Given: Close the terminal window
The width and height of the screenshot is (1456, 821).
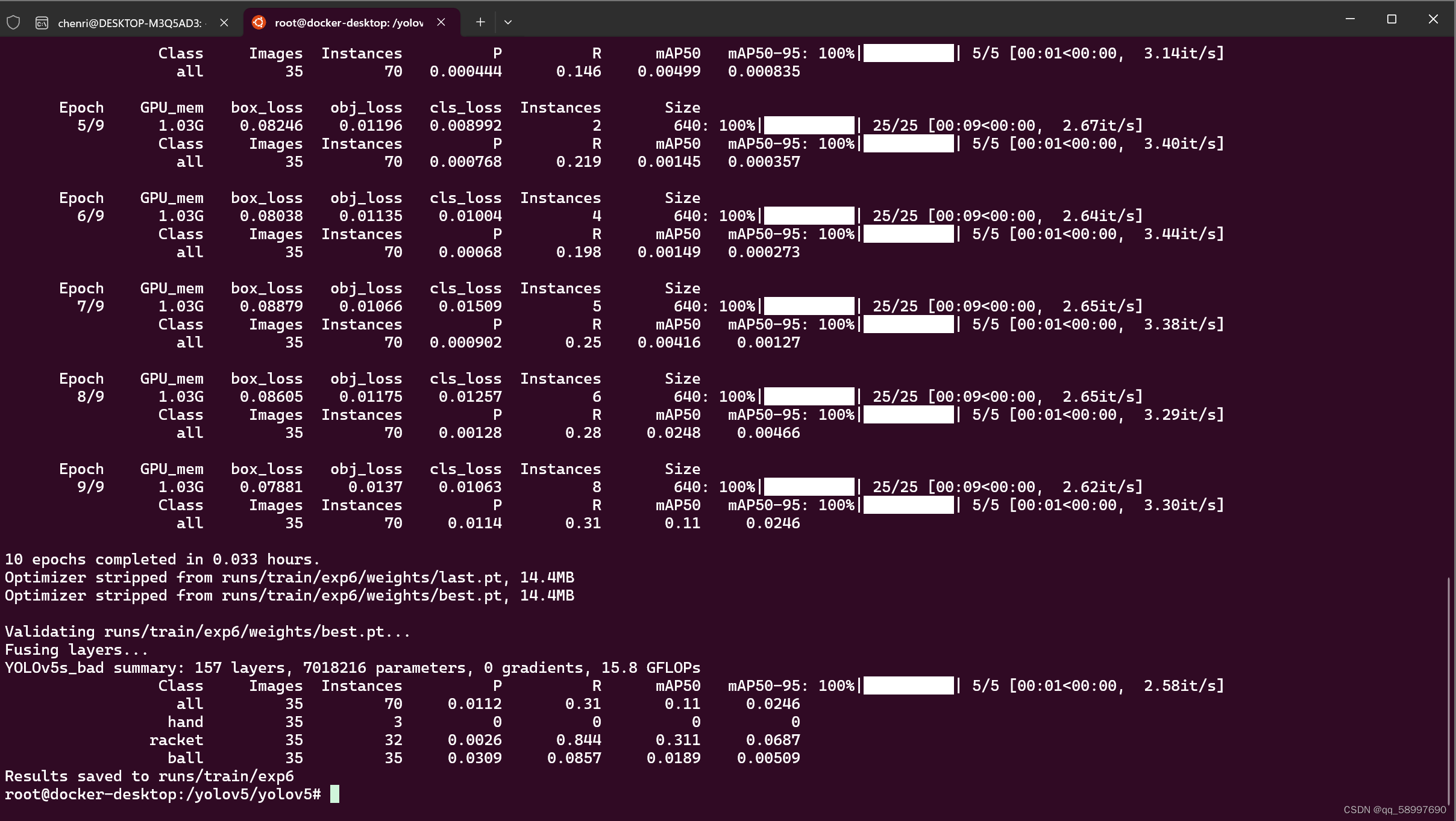Looking at the screenshot, I should click(x=1433, y=19).
